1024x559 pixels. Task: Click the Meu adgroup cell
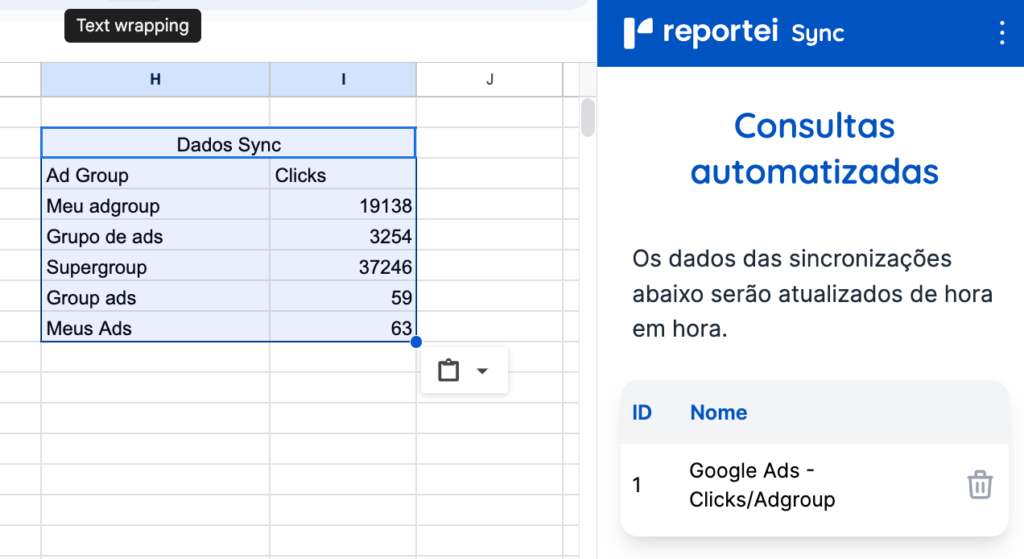(155, 206)
